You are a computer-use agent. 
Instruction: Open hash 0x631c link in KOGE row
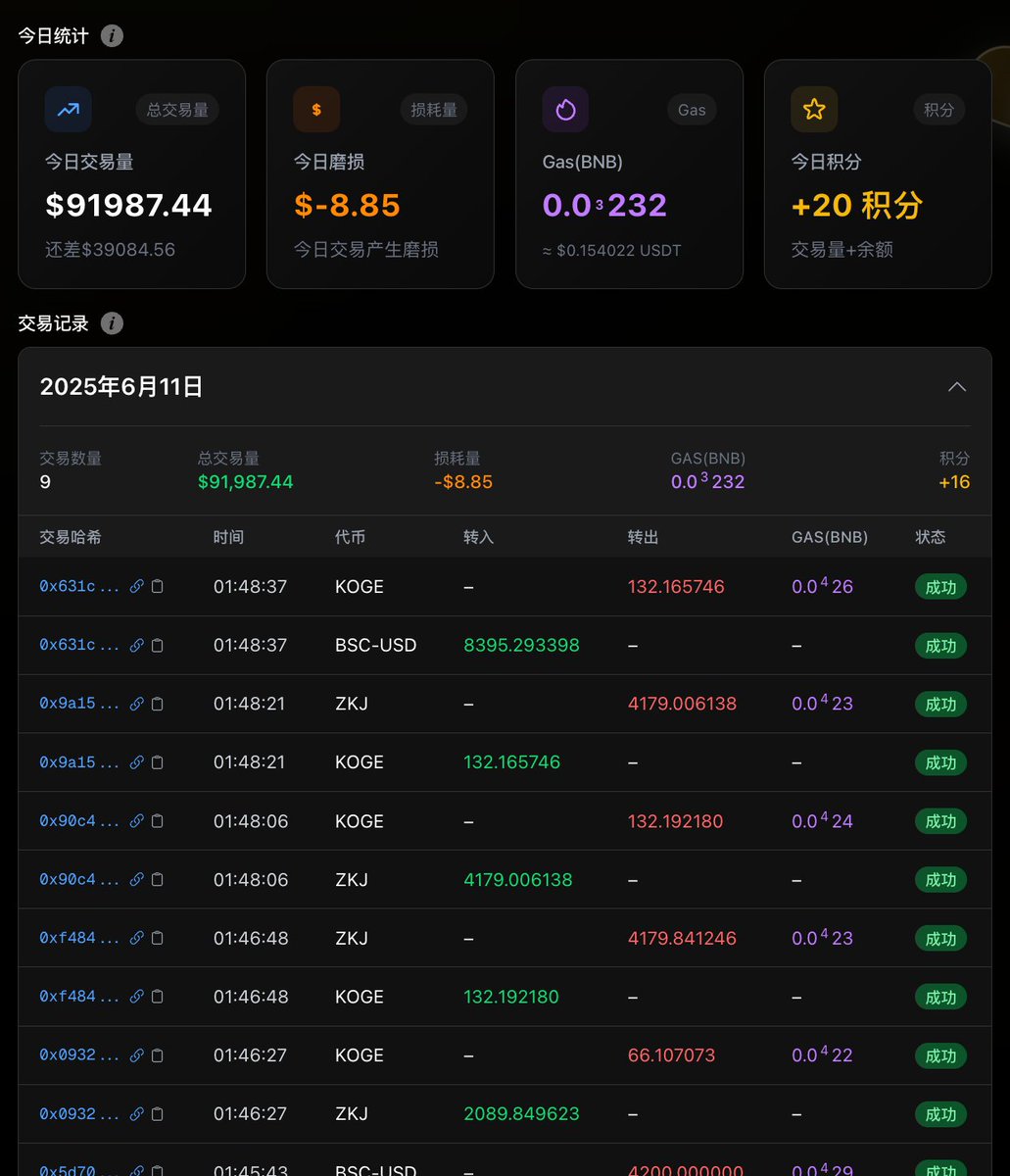click(x=79, y=586)
